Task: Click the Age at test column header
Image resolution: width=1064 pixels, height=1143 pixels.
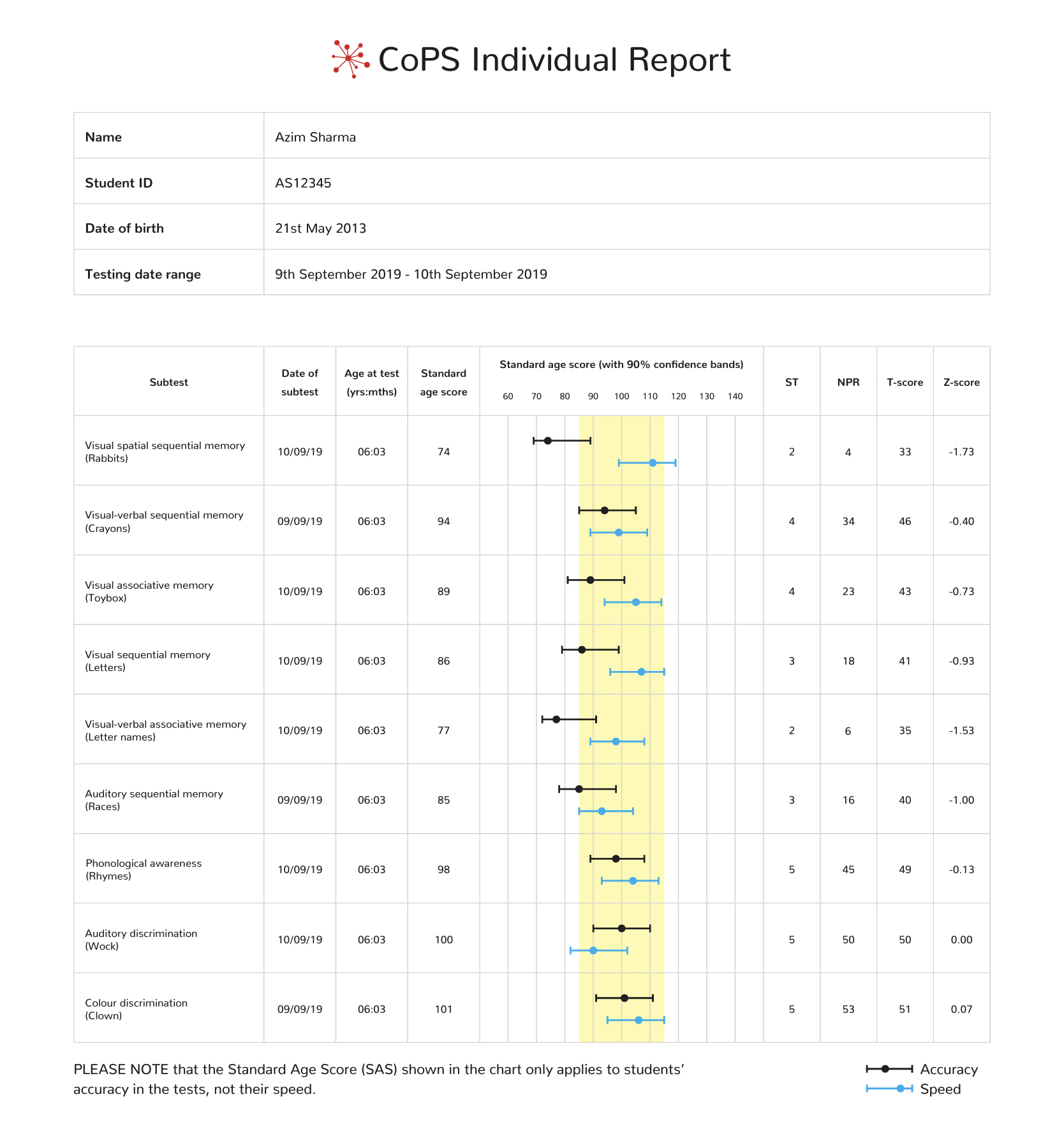Action: [372, 382]
